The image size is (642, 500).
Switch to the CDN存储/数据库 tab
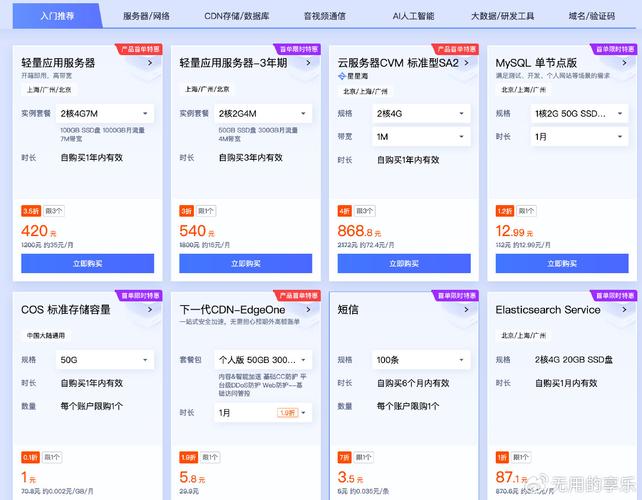point(237,16)
